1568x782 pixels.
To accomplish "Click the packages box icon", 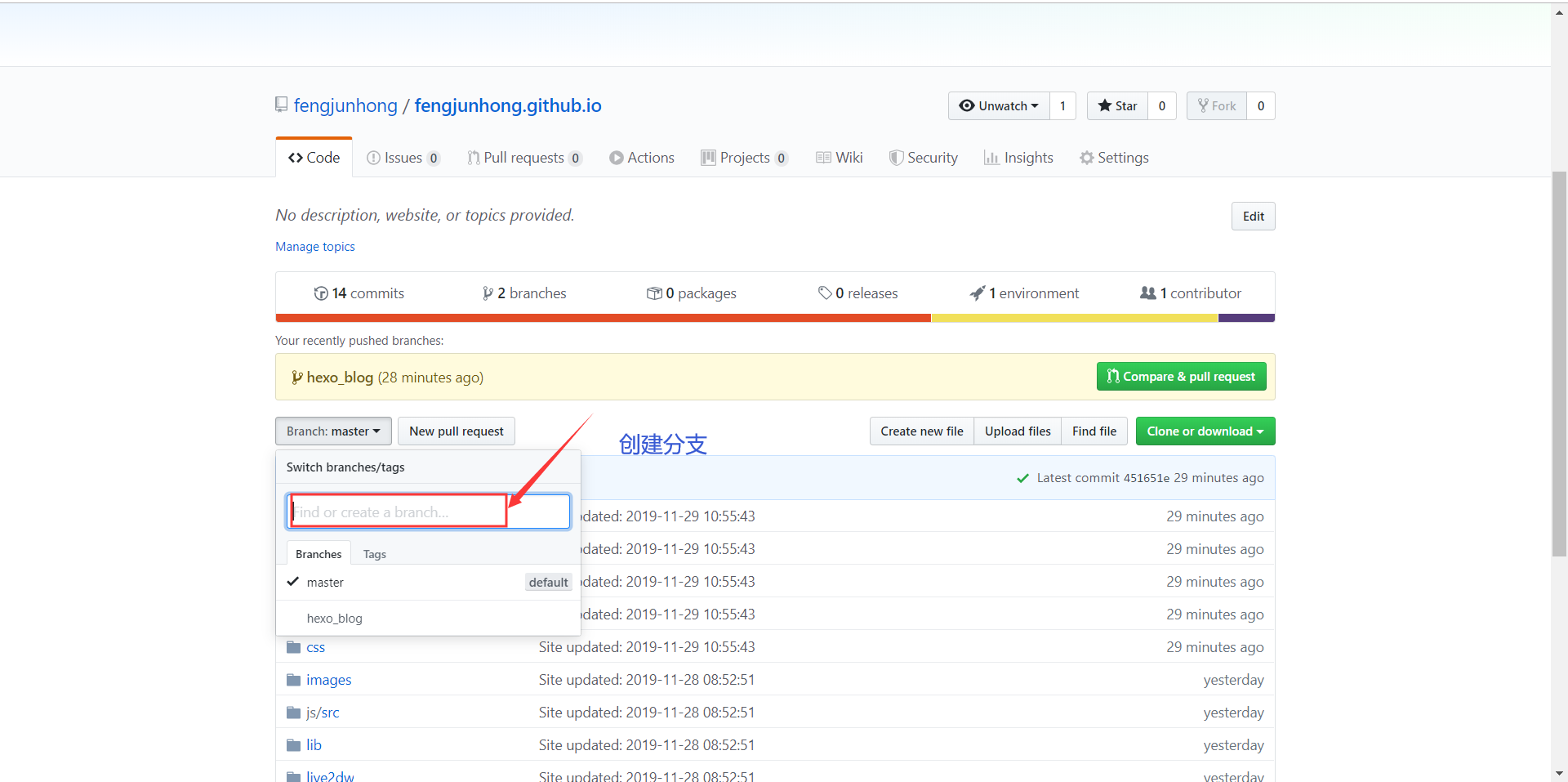I will point(654,293).
